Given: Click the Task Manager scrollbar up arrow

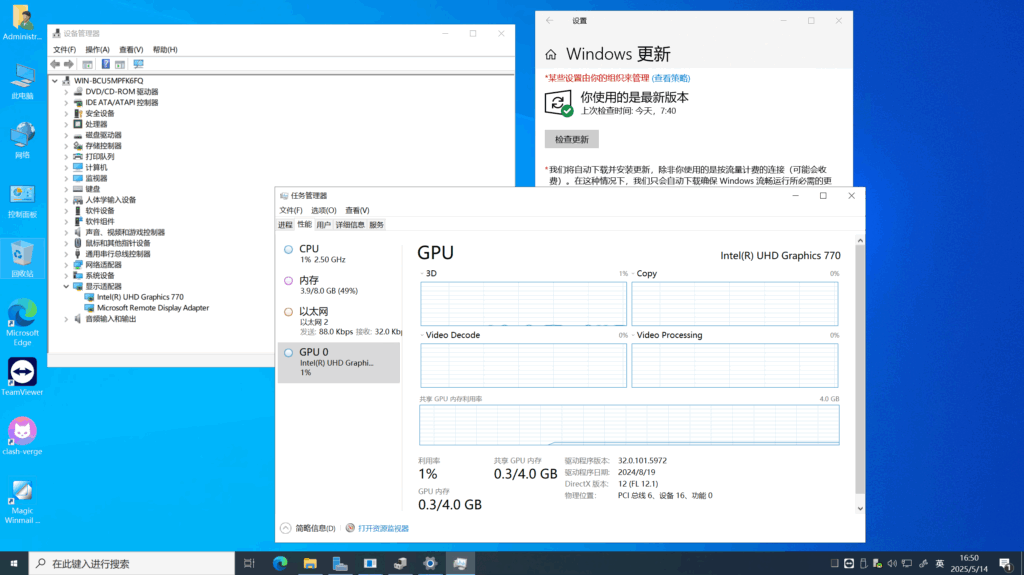Looking at the screenshot, I should [860, 241].
